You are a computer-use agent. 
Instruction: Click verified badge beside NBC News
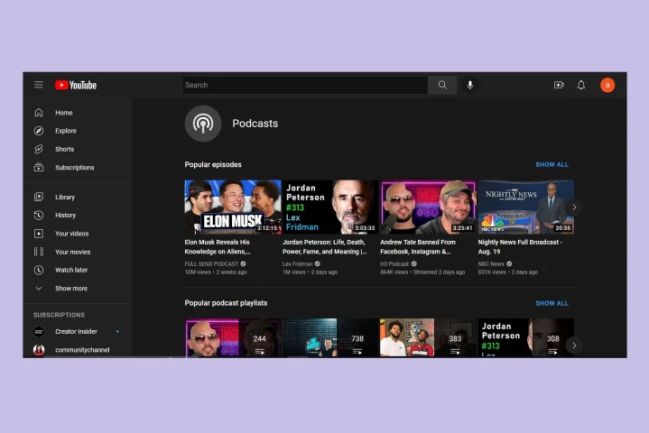point(509,264)
